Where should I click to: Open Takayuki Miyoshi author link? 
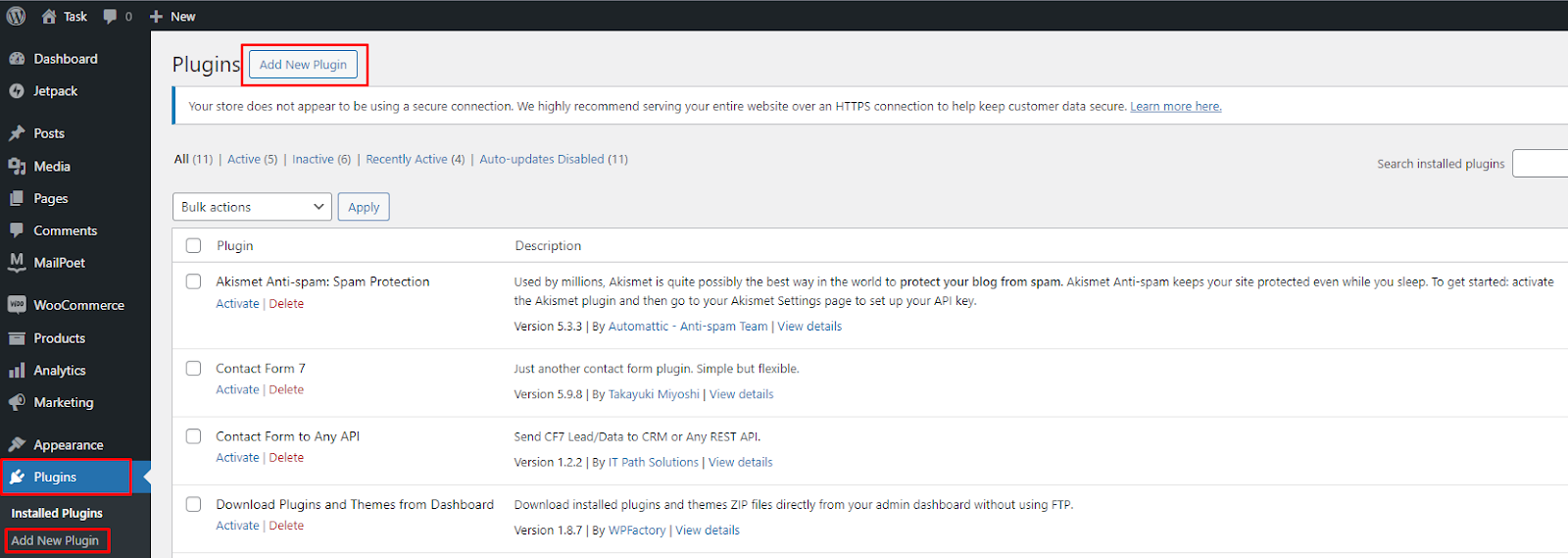coord(654,394)
